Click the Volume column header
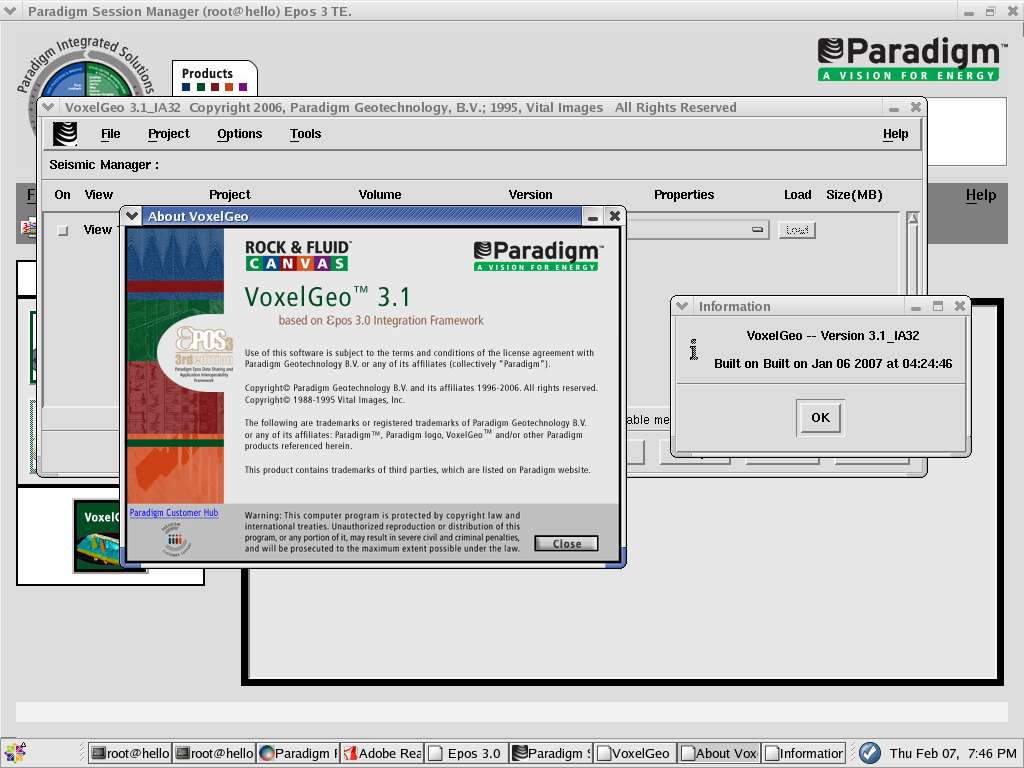 click(380, 195)
